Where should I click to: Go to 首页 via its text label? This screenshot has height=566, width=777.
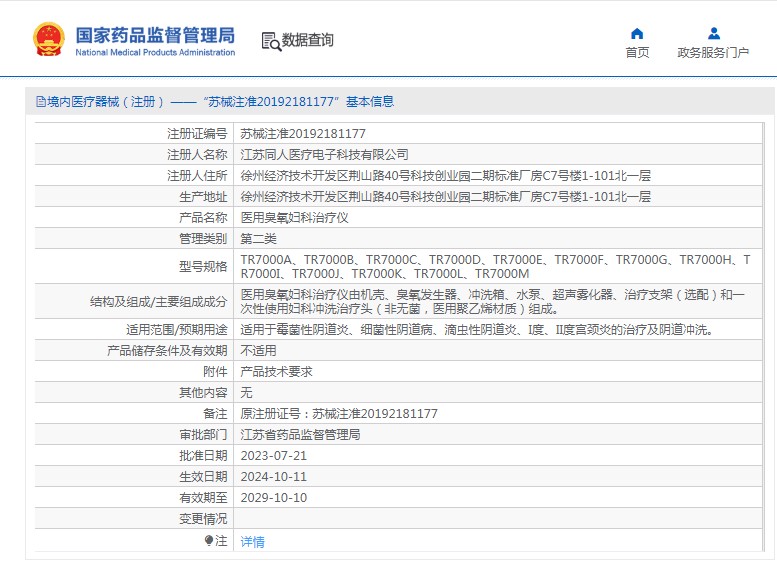[637, 53]
